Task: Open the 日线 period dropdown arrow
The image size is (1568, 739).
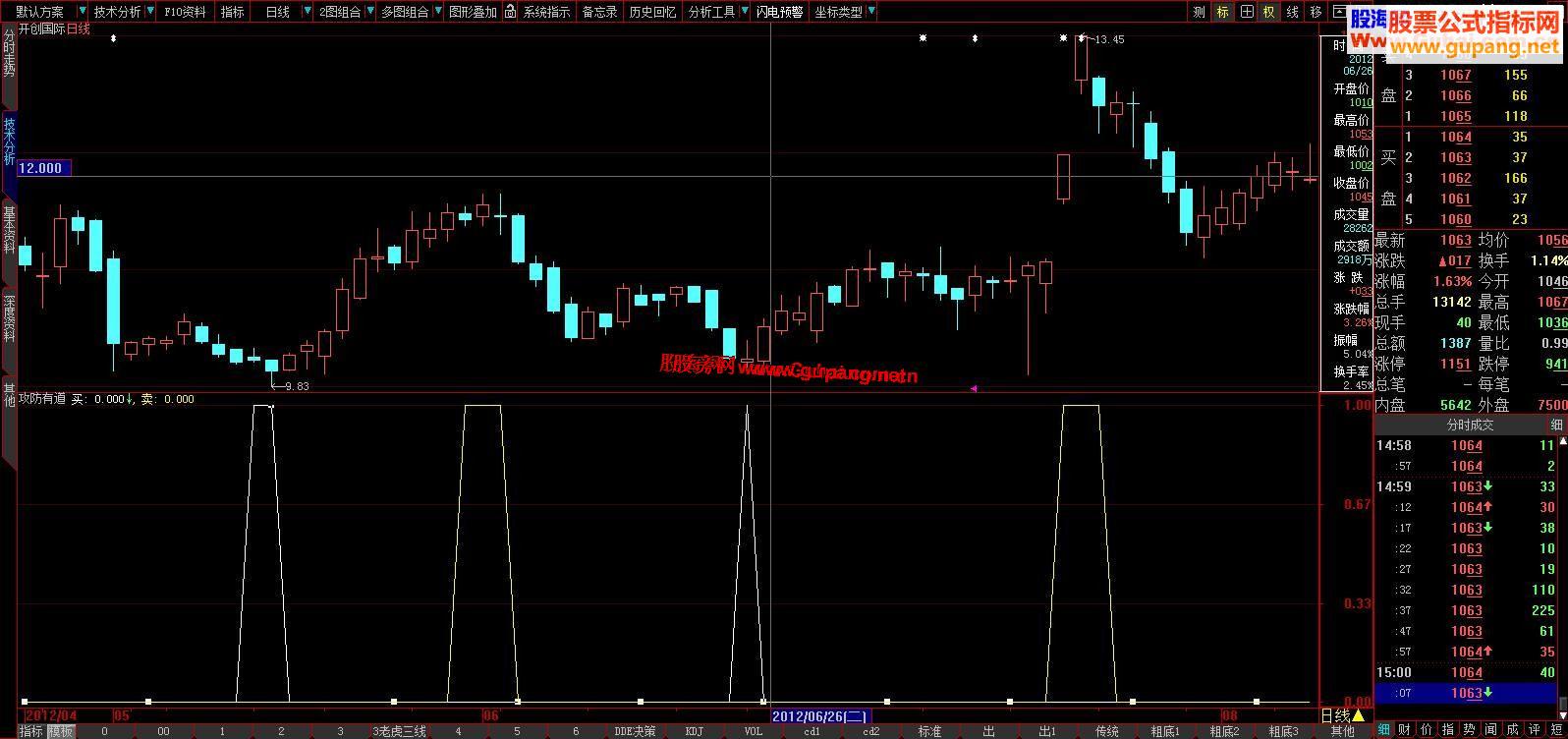Action: click(x=307, y=12)
